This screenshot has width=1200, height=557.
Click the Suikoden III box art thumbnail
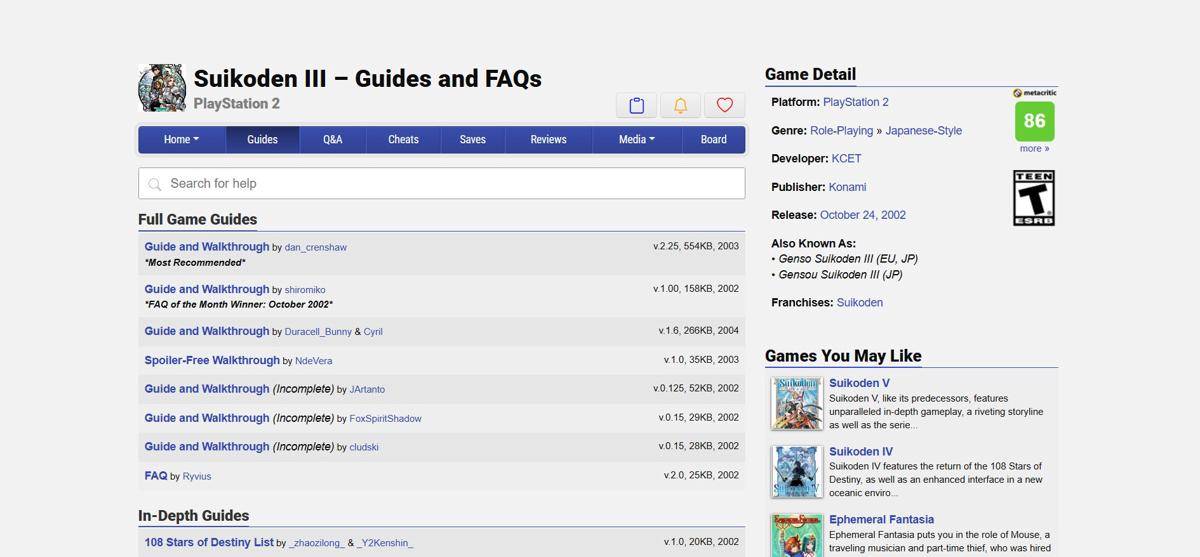162,88
